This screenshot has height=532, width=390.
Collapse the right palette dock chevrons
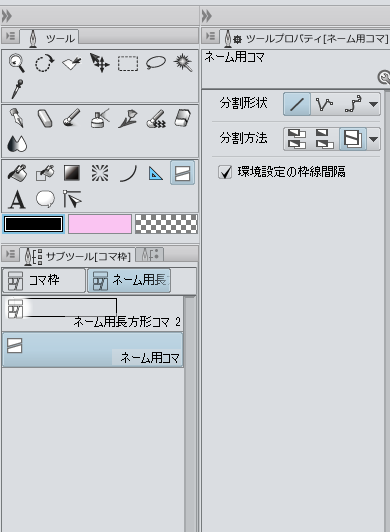click(207, 16)
